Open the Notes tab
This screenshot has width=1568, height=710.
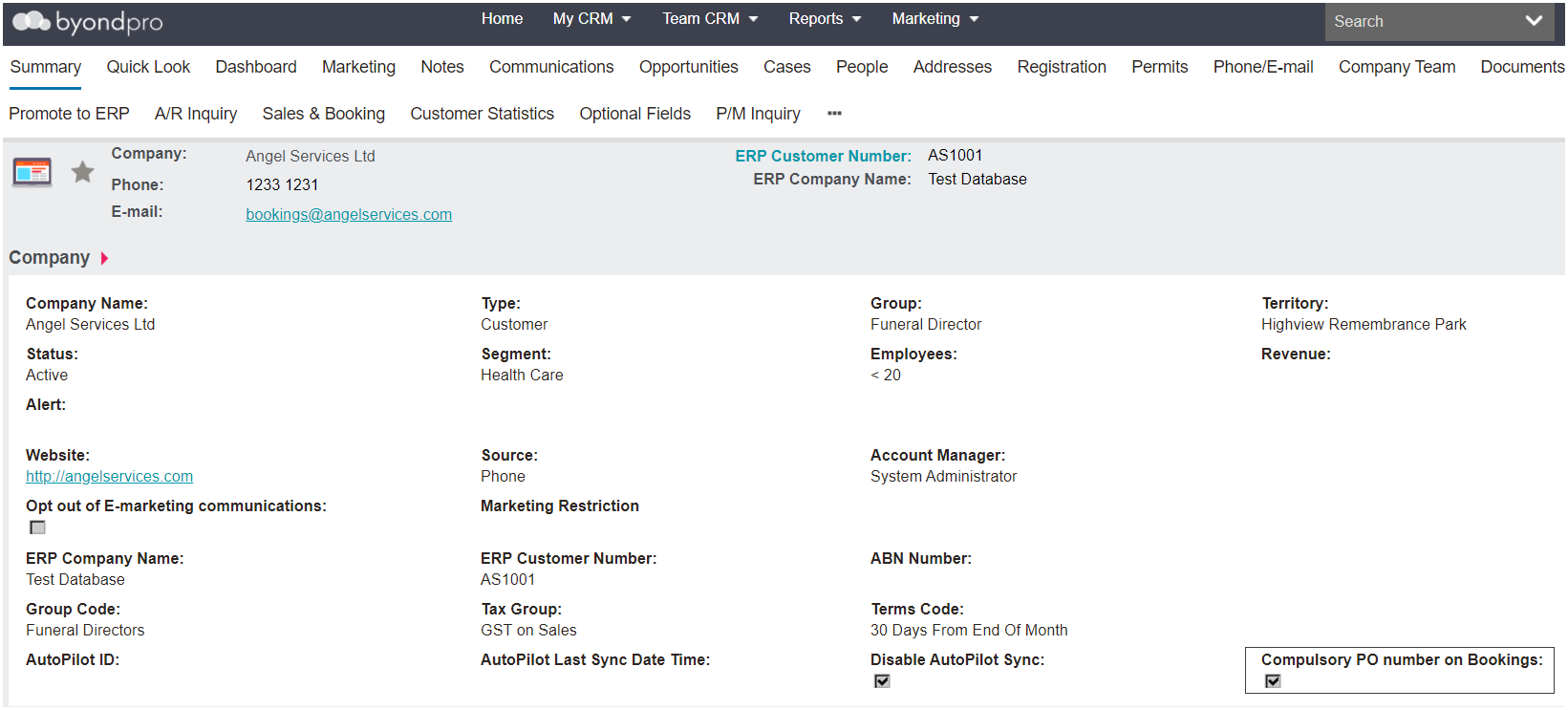point(442,67)
